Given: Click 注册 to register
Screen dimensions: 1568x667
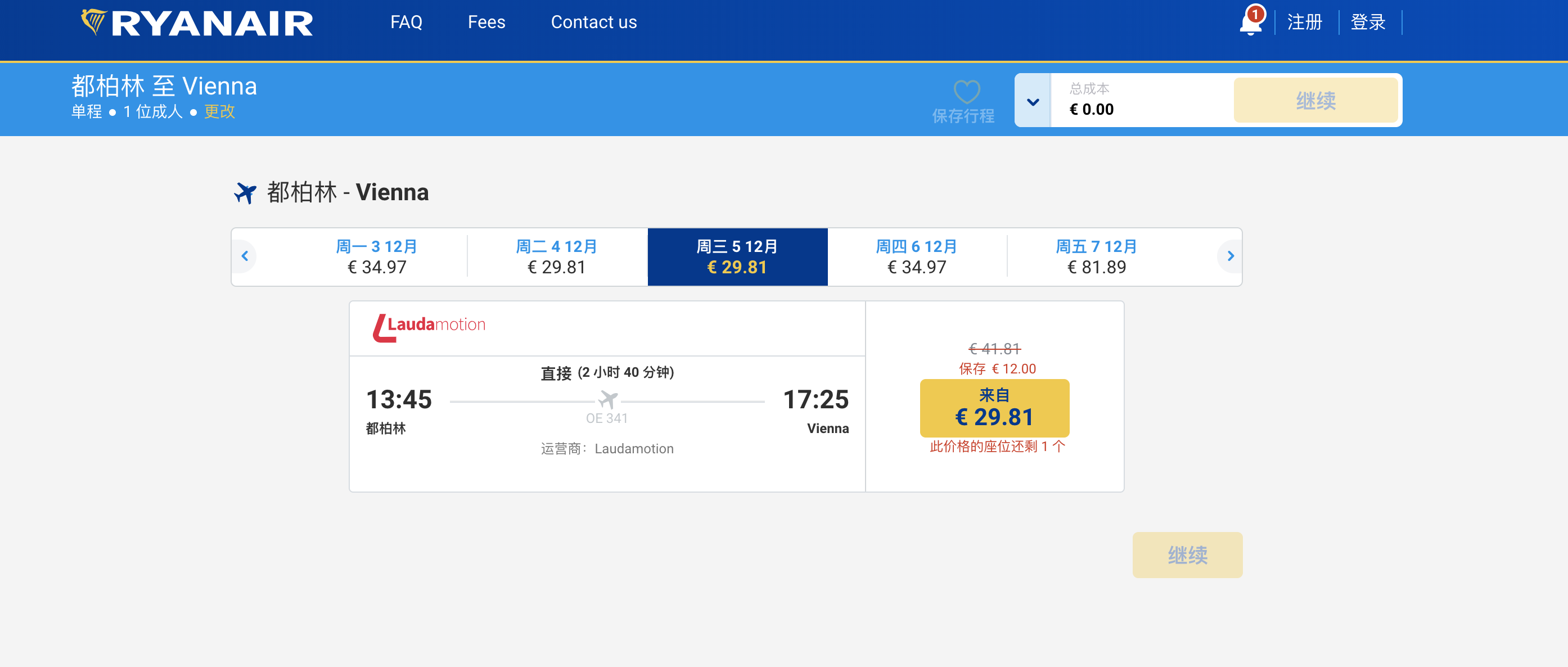Looking at the screenshot, I should tap(1305, 22).
